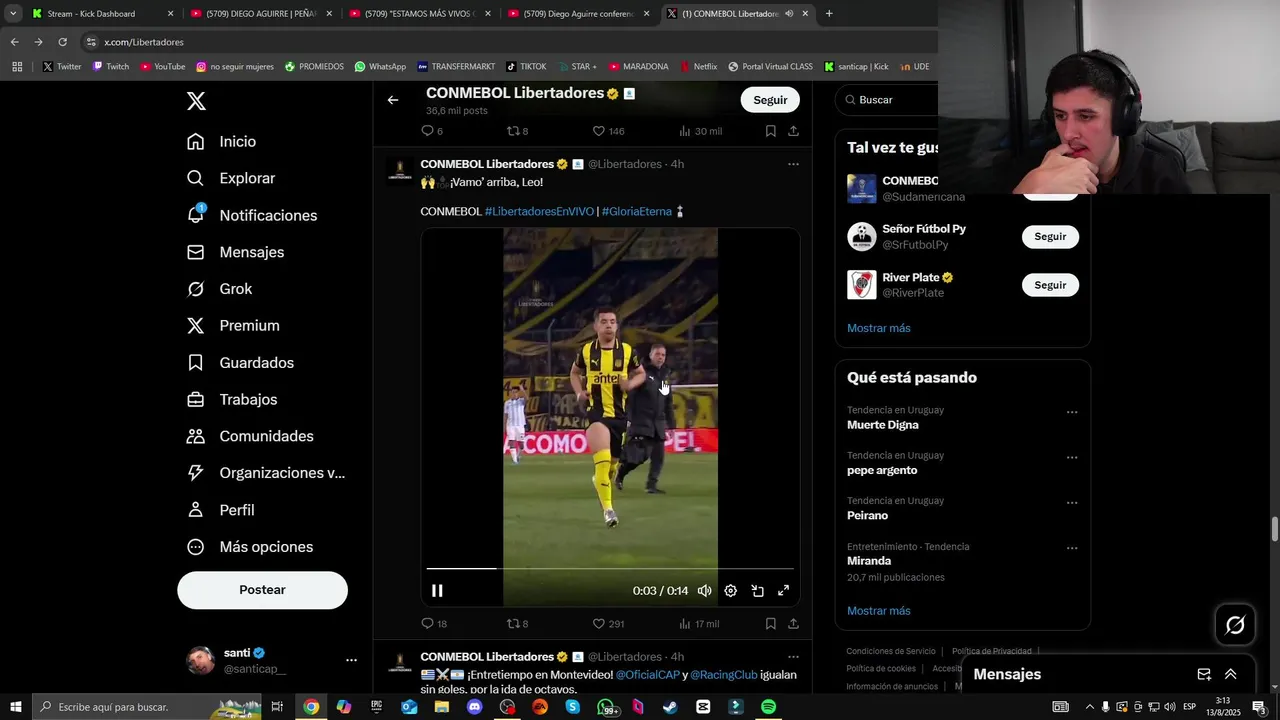Follow River Plate account
Screen dimensions: 1280x720
click(x=1050, y=285)
